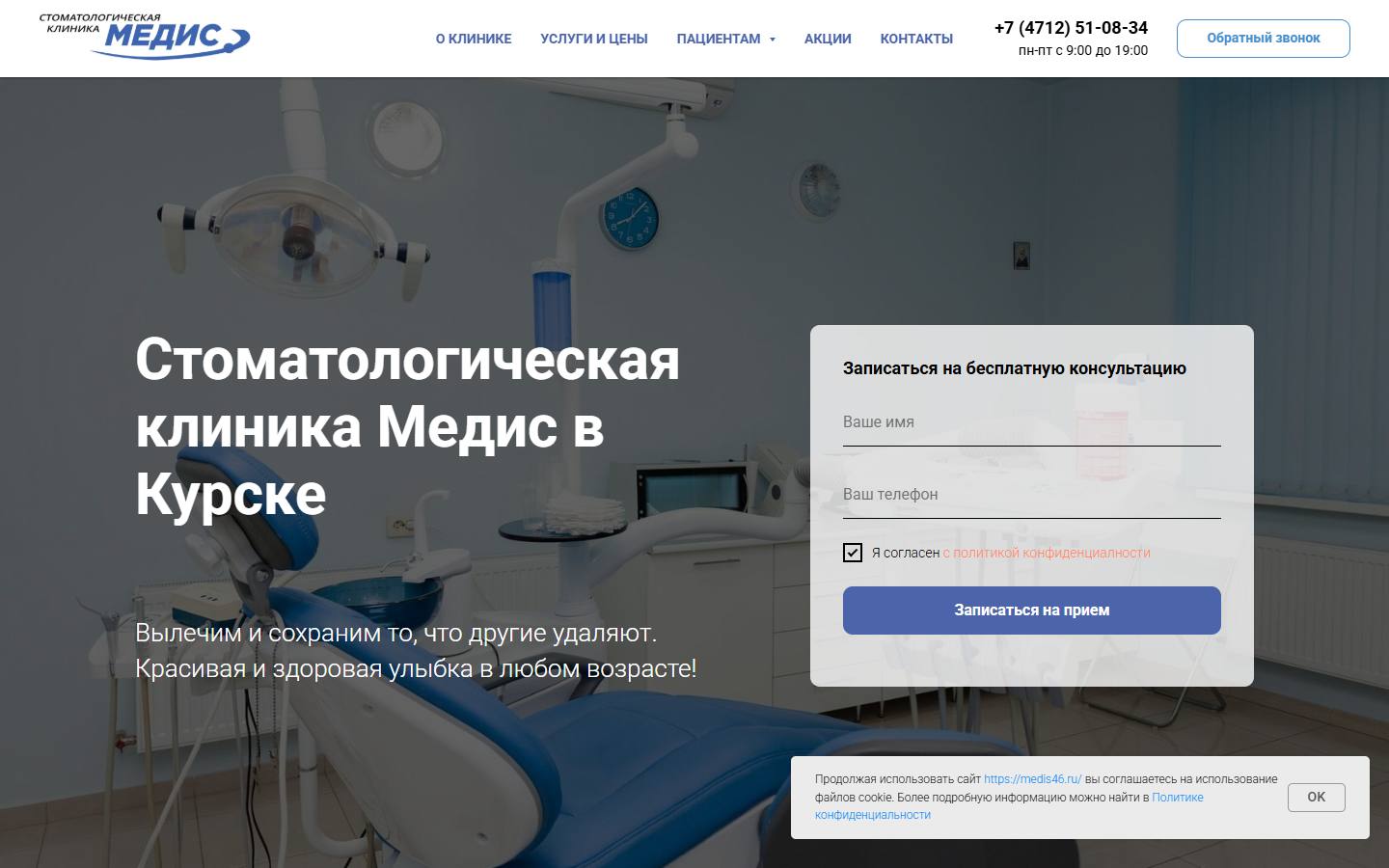Go to УСЛУГИ И ЦЕНЫ page
This screenshot has width=1389, height=868.
(x=594, y=39)
